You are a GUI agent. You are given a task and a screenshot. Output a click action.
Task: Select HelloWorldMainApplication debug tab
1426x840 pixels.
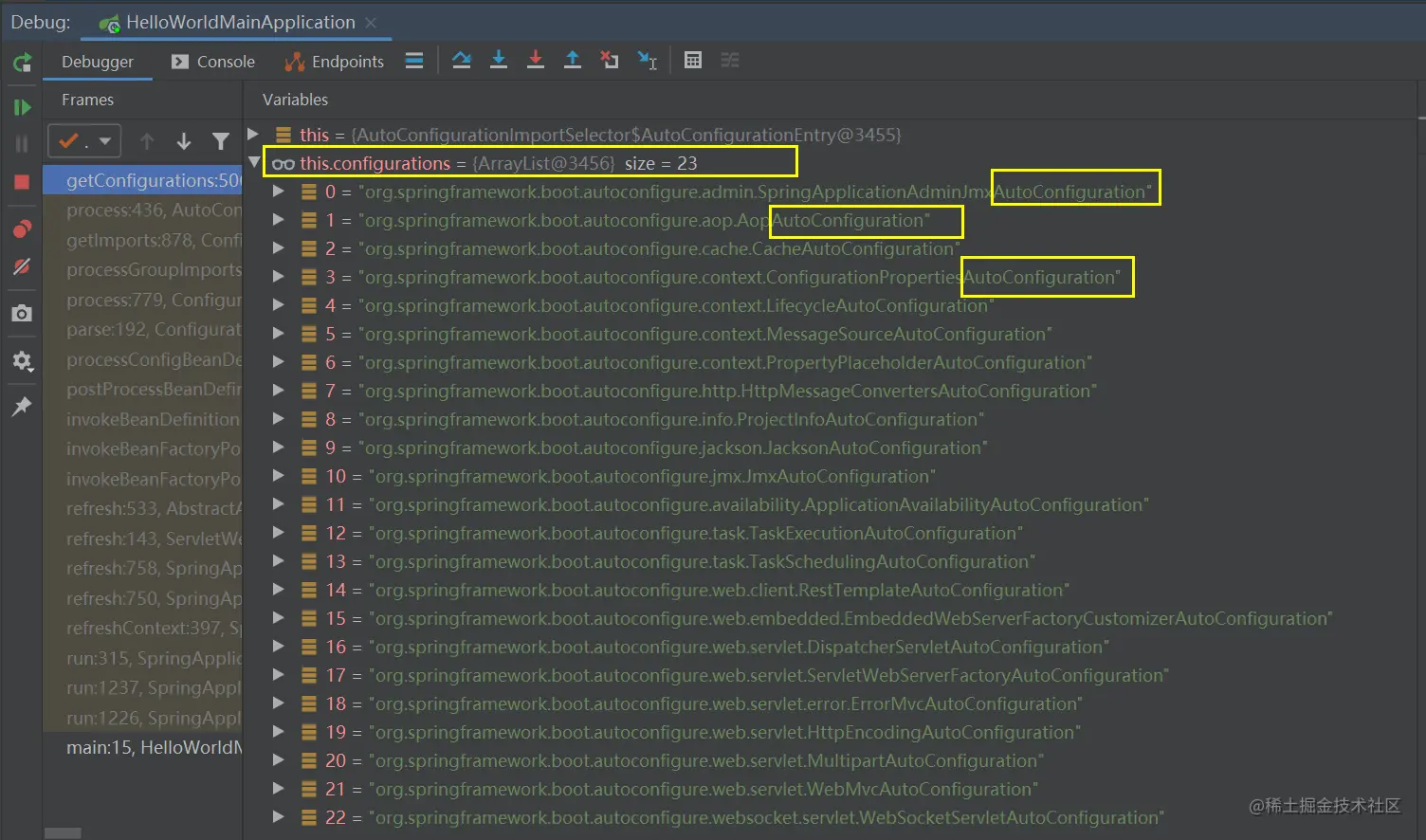(x=228, y=23)
